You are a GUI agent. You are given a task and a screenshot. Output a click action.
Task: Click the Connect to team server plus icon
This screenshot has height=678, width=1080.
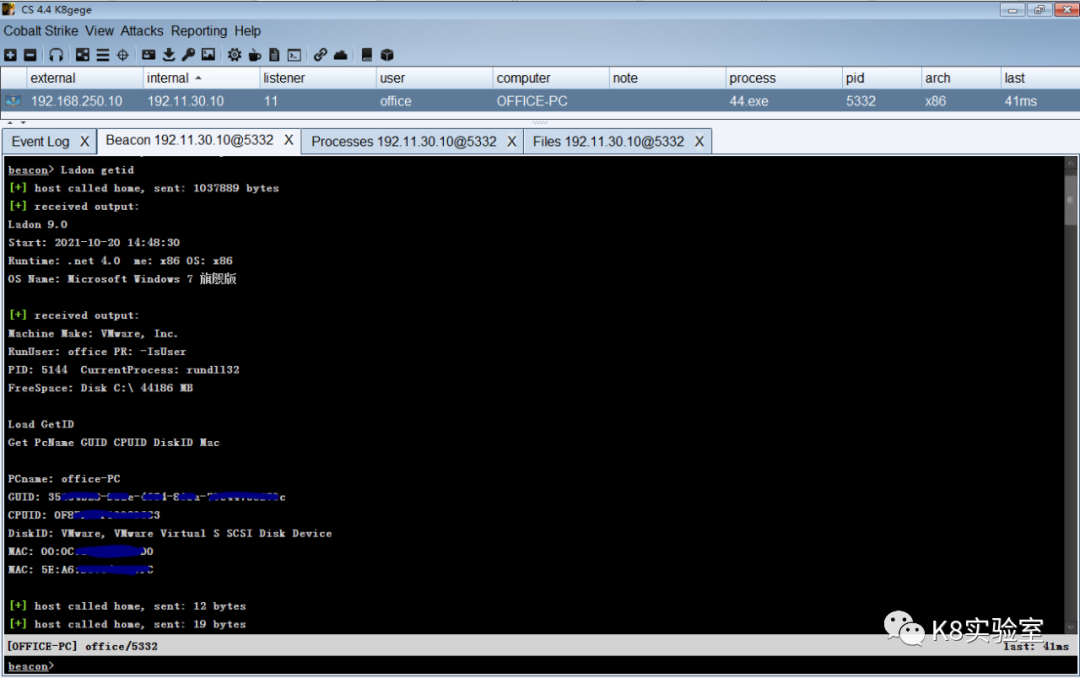click(x=10, y=55)
